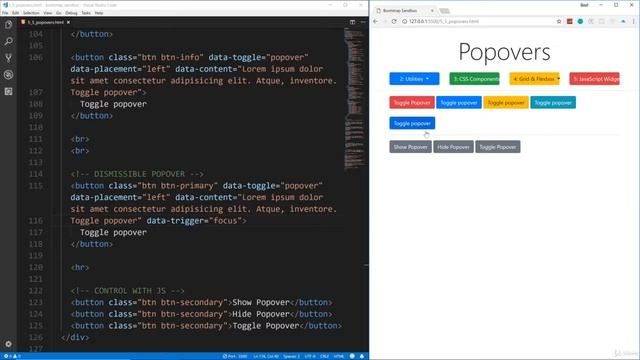Open the notifications bell in status bar
This screenshot has height=360, width=640.
[362, 356]
